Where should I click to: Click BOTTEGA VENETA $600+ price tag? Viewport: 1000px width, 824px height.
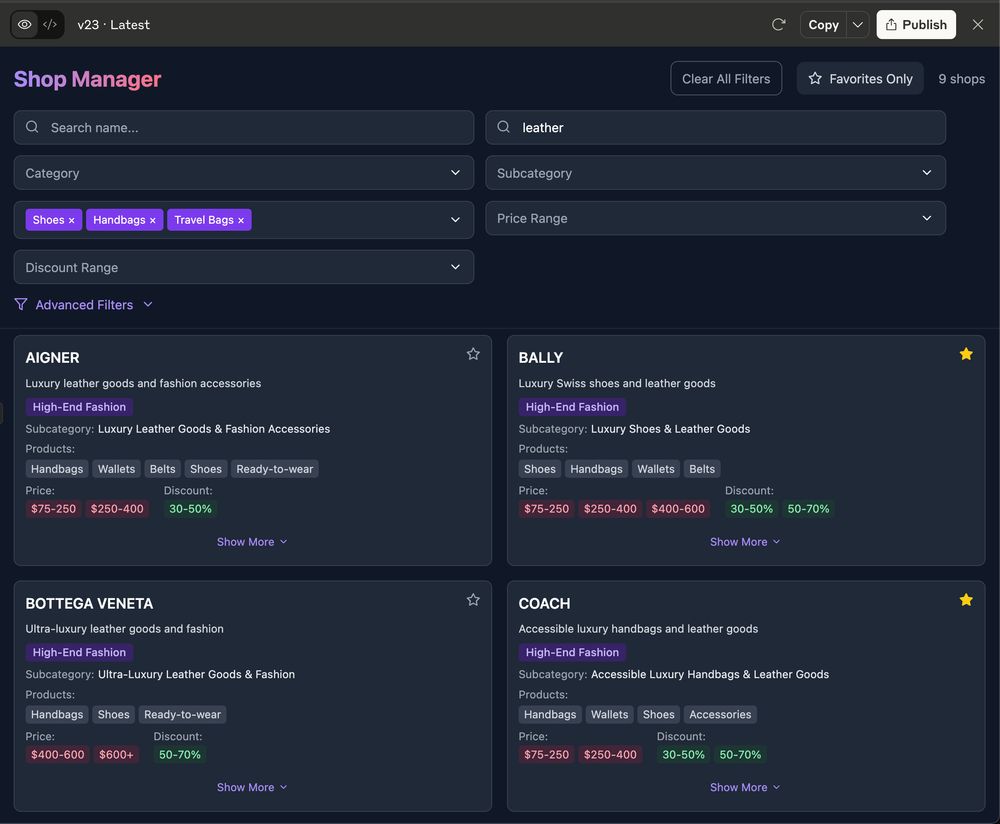pyautogui.click(x=116, y=754)
